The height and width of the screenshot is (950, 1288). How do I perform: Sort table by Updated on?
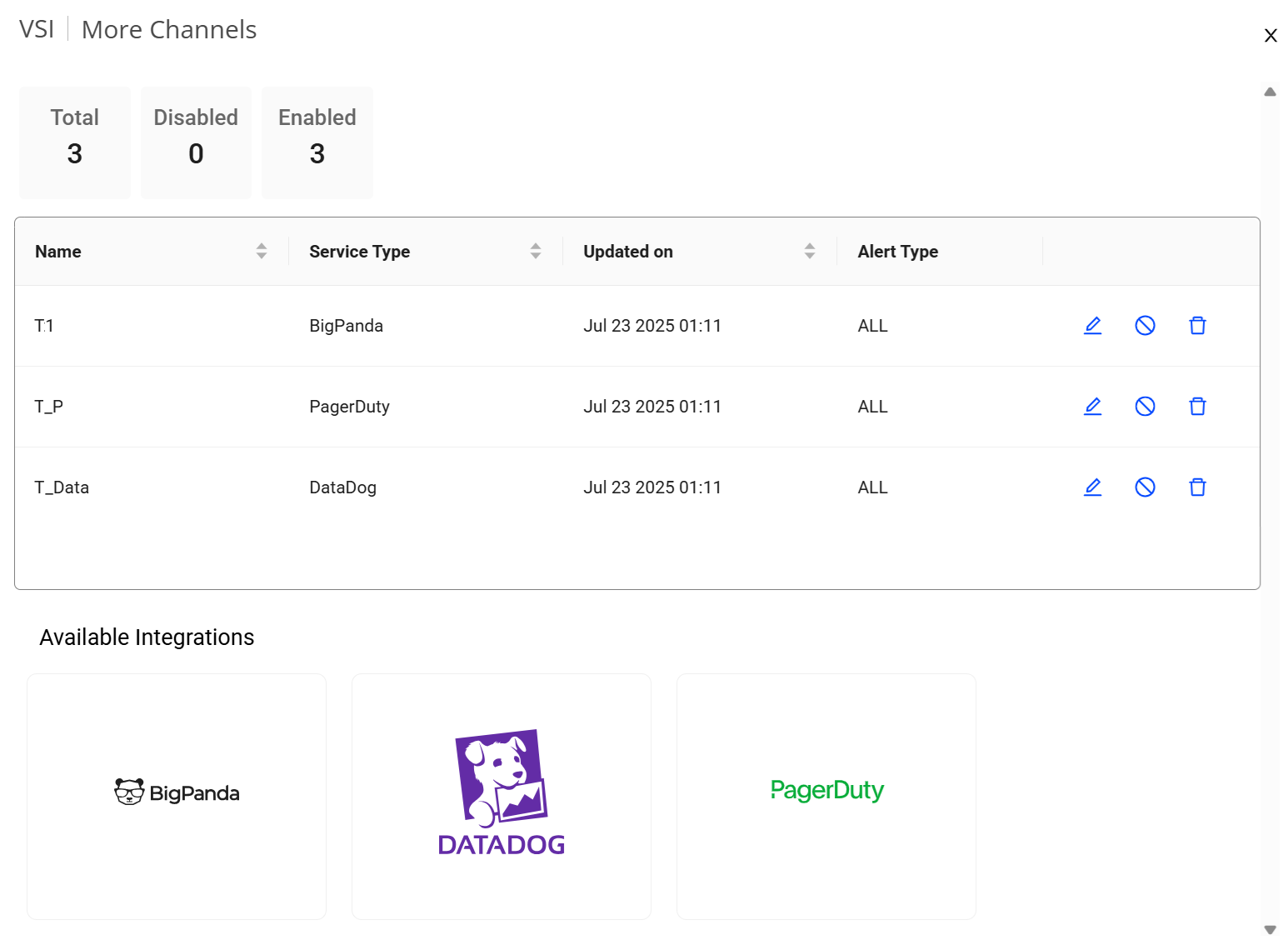tap(810, 251)
